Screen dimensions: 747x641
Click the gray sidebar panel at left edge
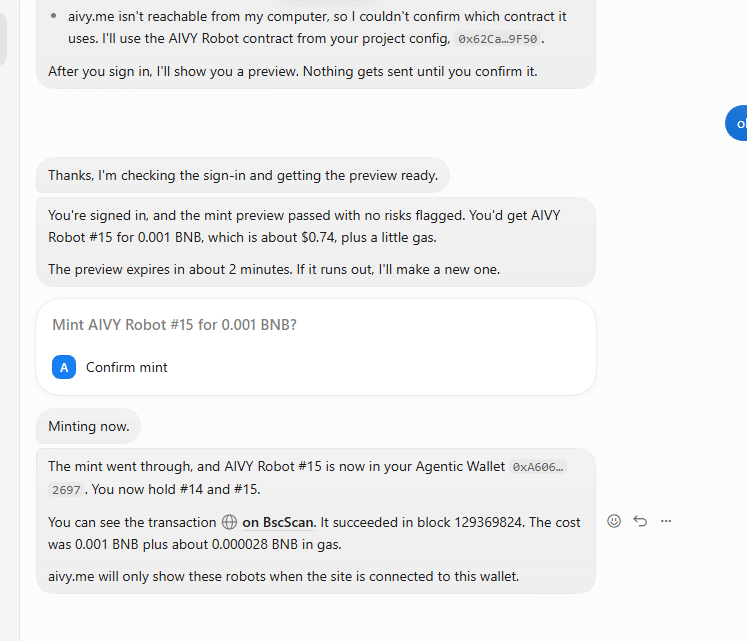[3, 38]
